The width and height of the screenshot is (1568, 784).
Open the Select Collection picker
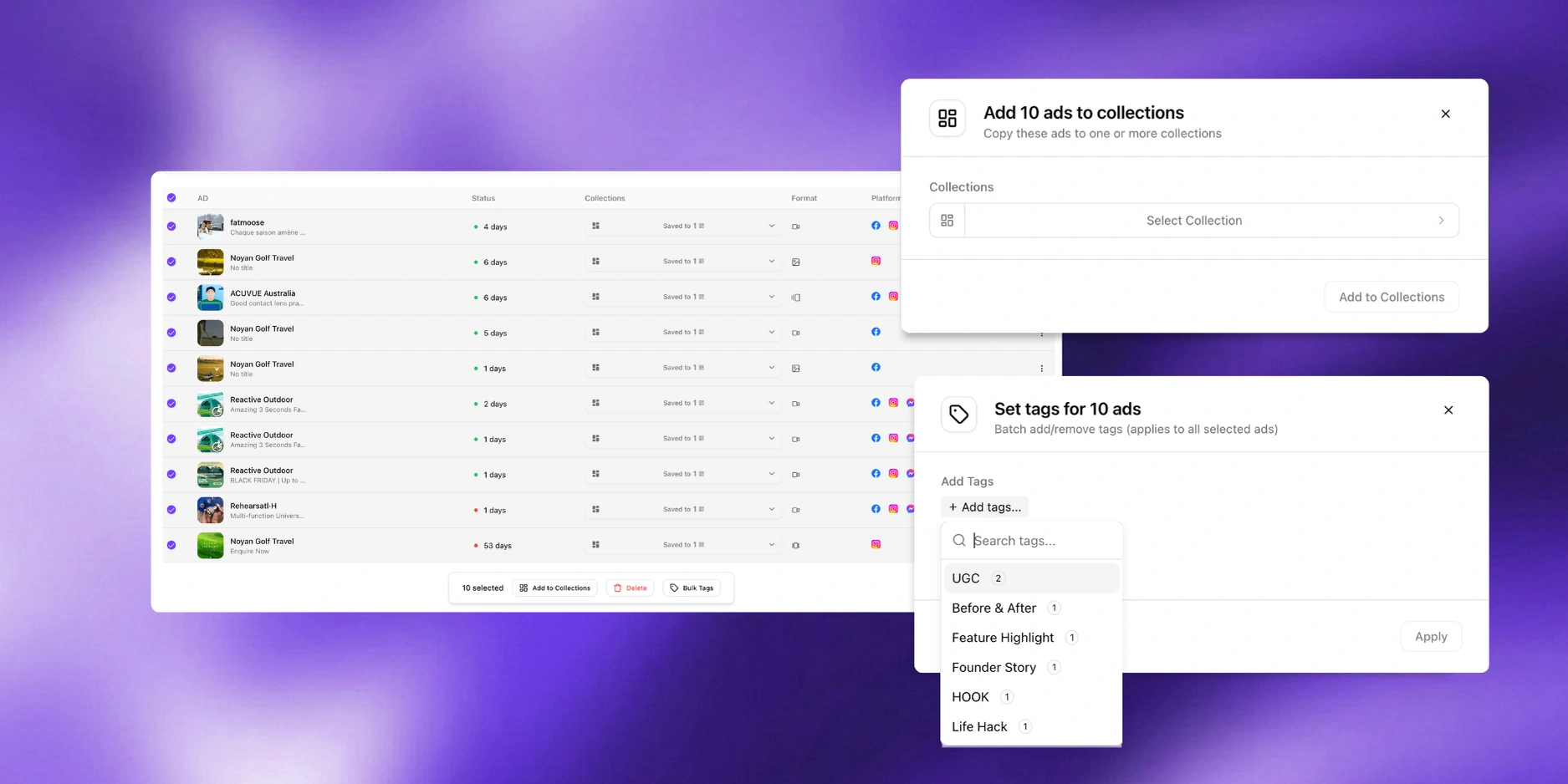(x=1194, y=220)
